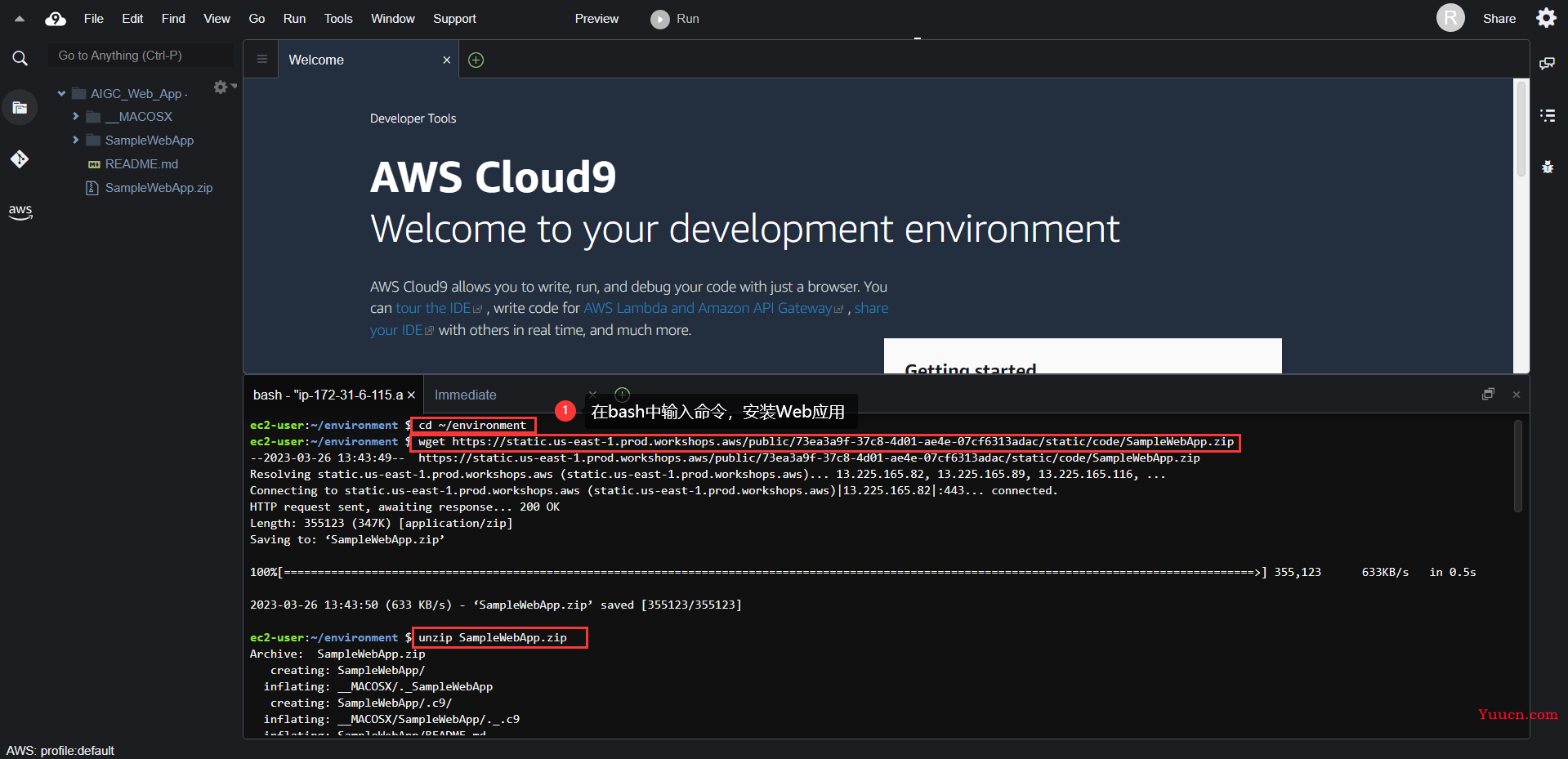The height and width of the screenshot is (759, 1568).
Task: Click the AIGC_Web_App folder name
Action: click(136, 94)
